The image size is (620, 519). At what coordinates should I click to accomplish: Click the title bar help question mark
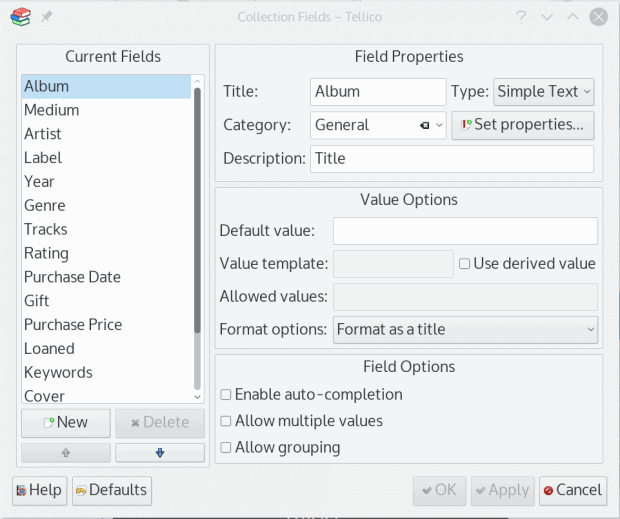[x=521, y=17]
